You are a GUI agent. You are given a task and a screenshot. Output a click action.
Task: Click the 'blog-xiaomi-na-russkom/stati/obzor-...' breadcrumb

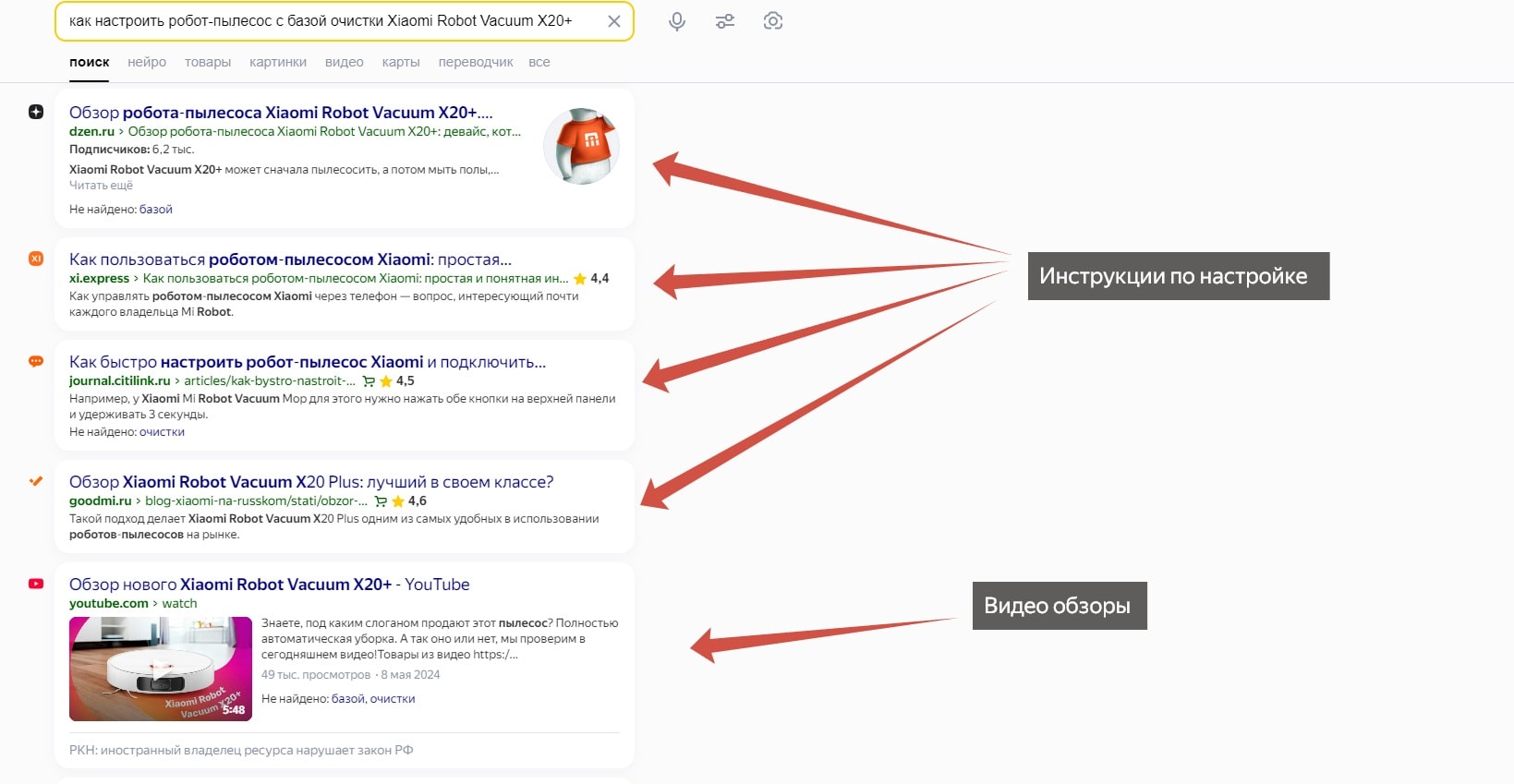[256, 501]
